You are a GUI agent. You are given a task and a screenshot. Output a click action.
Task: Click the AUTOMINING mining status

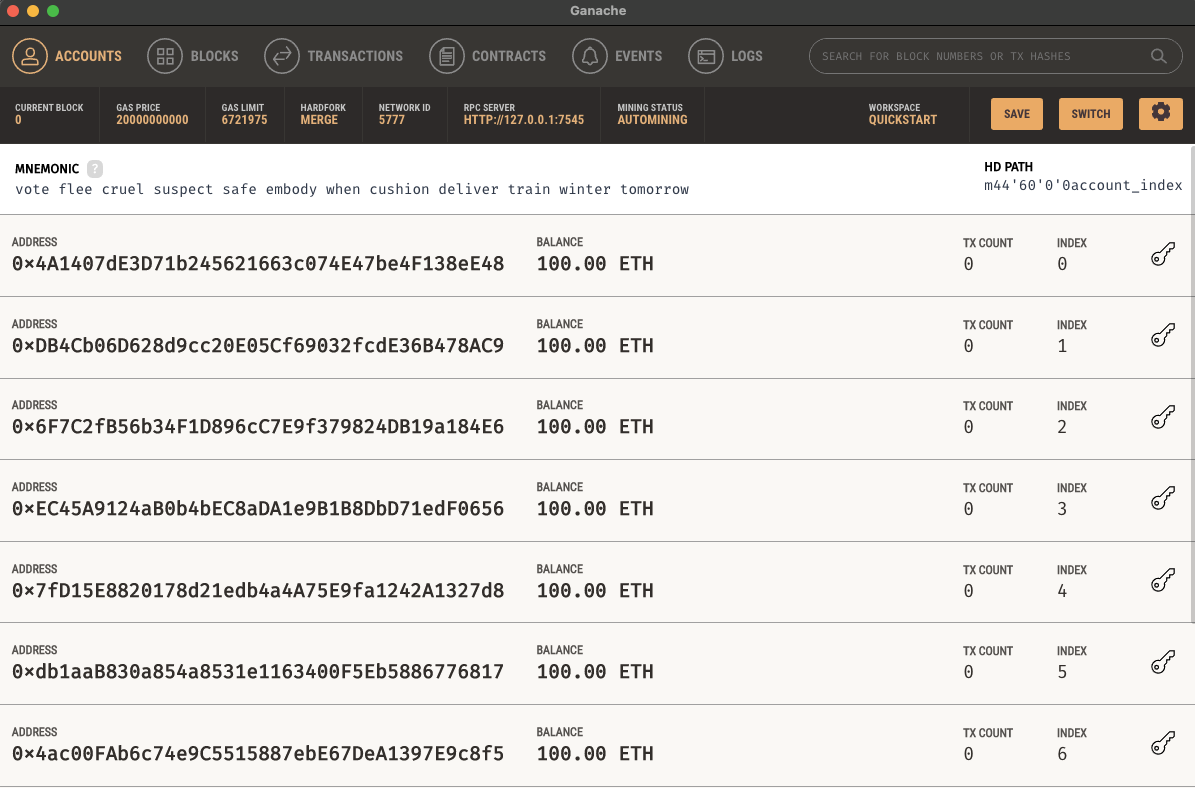click(652, 120)
